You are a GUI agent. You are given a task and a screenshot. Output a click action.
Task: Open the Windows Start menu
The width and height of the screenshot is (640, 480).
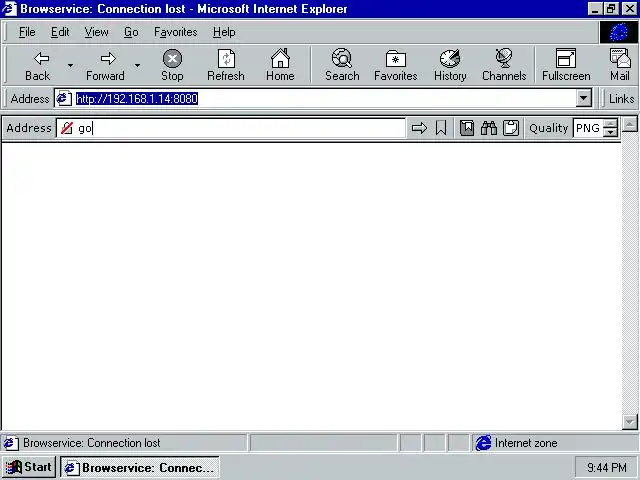pyautogui.click(x=29, y=467)
